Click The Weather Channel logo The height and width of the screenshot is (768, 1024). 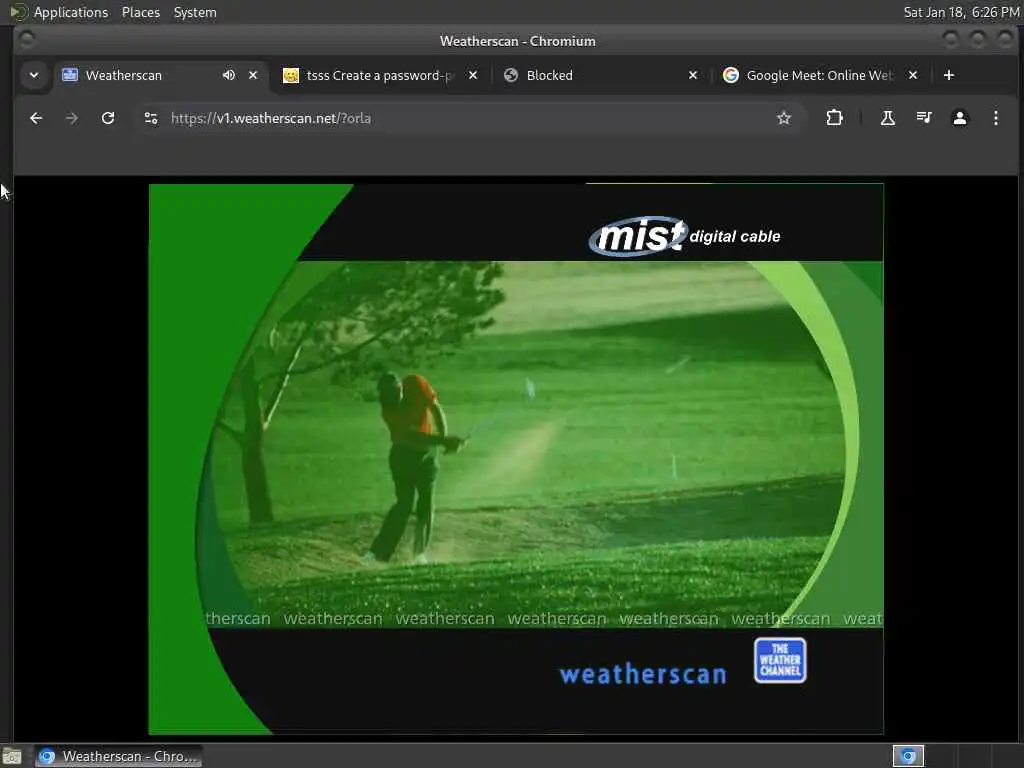[x=780, y=660]
